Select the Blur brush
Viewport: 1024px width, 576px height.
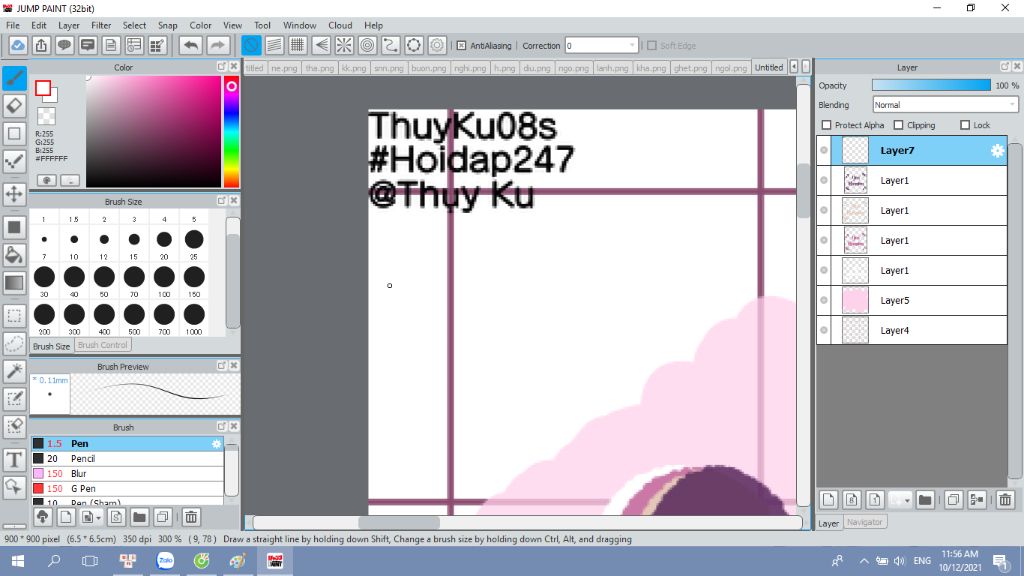coord(127,473)
